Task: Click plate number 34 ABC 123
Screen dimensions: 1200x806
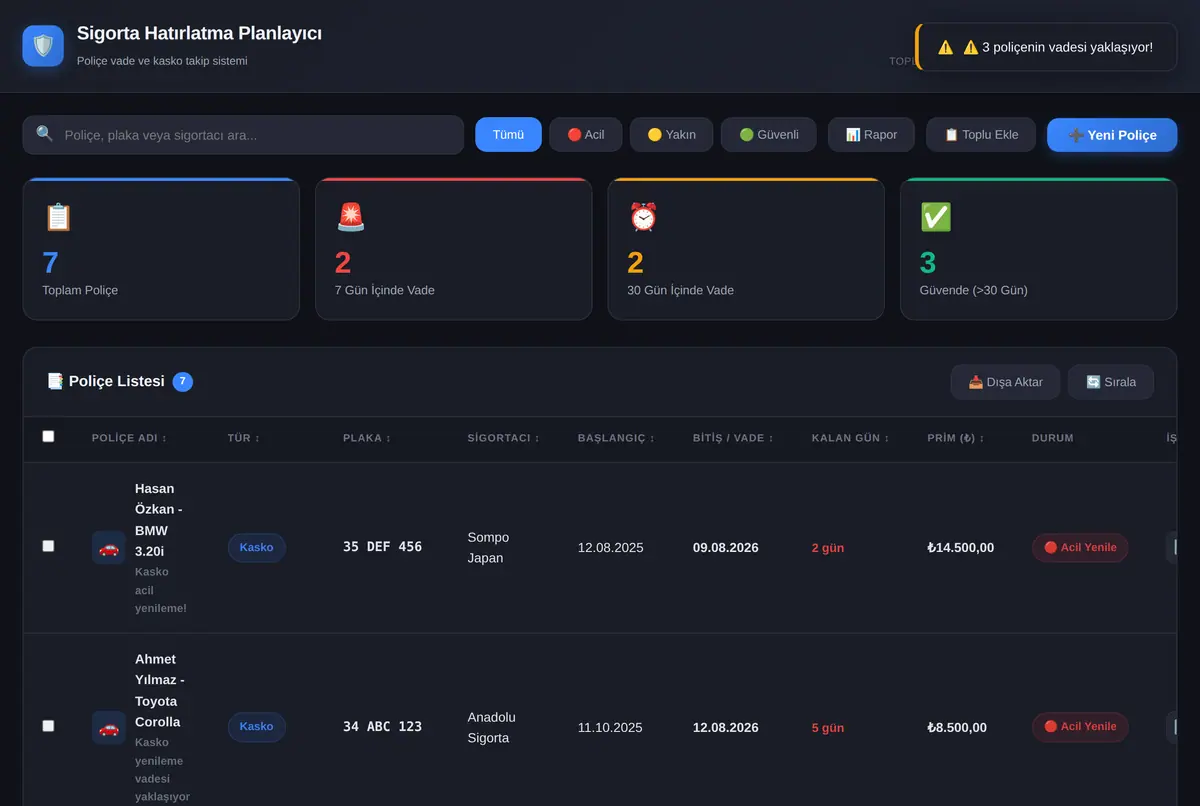Action: (x=382, y=727)
